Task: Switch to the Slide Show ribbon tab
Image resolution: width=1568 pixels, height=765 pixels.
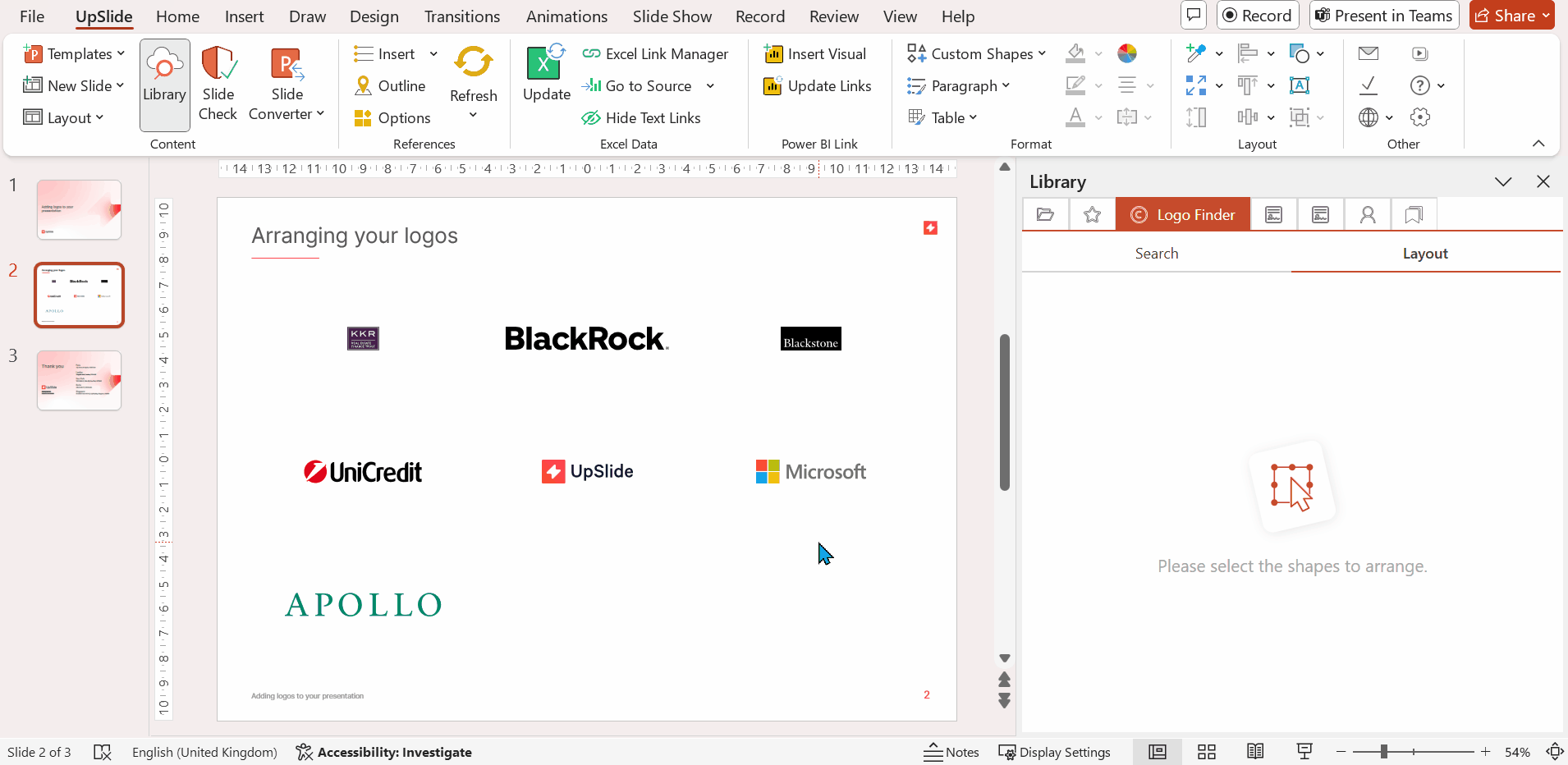Action: 672,16
